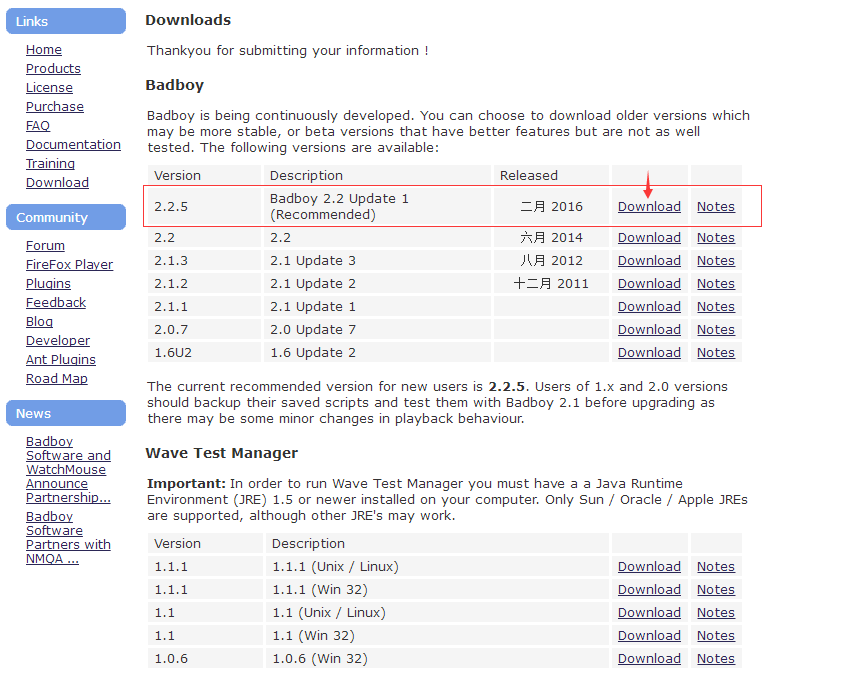The height and width of the screenshot is (677, 852).
Task: Click the sidebar Download link under Links
Action: point(57,183)
